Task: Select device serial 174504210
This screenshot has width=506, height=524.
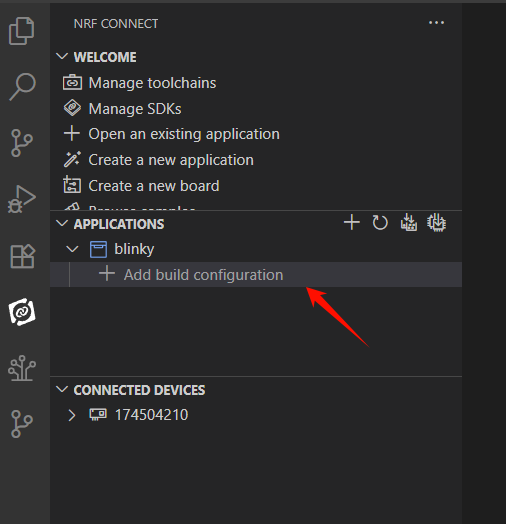Action: coord(151,415)
